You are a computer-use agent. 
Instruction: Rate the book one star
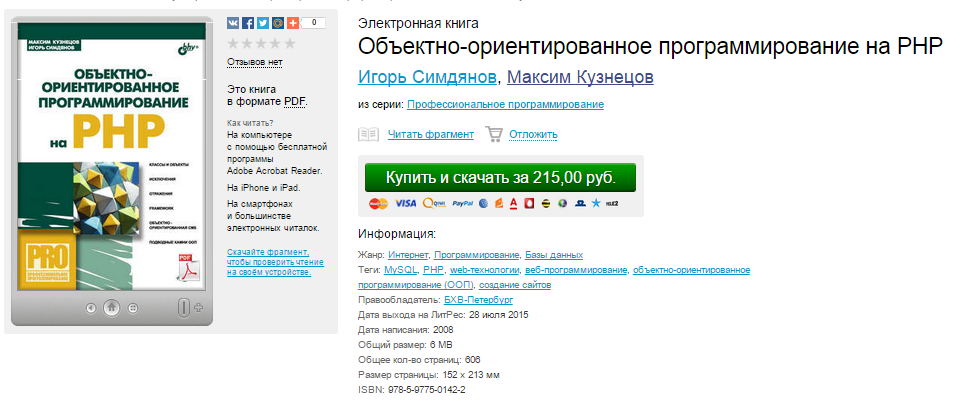(233, 44)
